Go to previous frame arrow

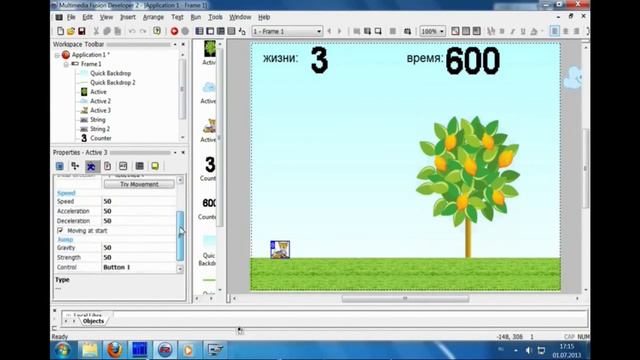coord(329,31)
